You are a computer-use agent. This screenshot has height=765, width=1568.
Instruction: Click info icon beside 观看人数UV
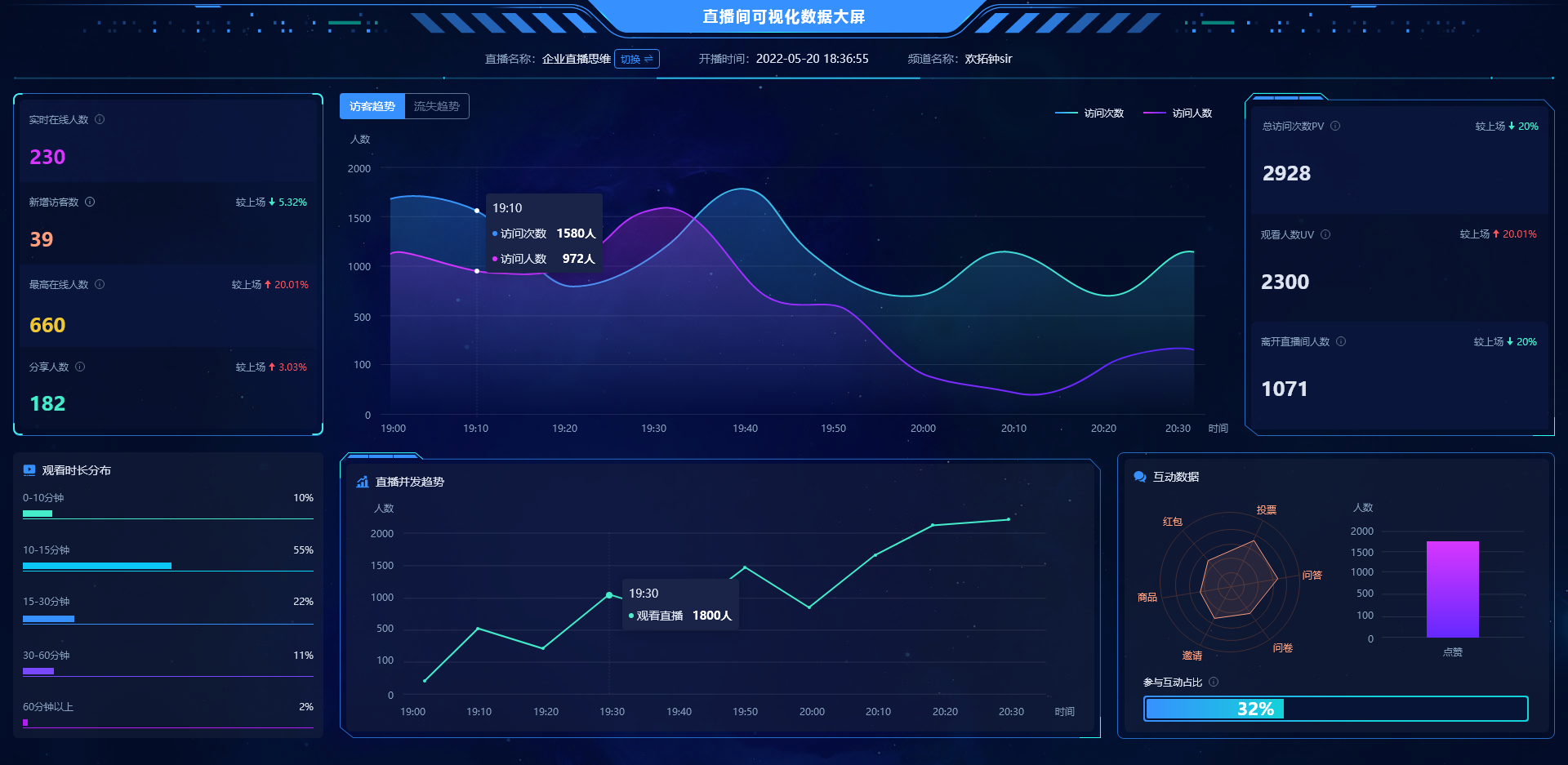(x=1325, y=234)
